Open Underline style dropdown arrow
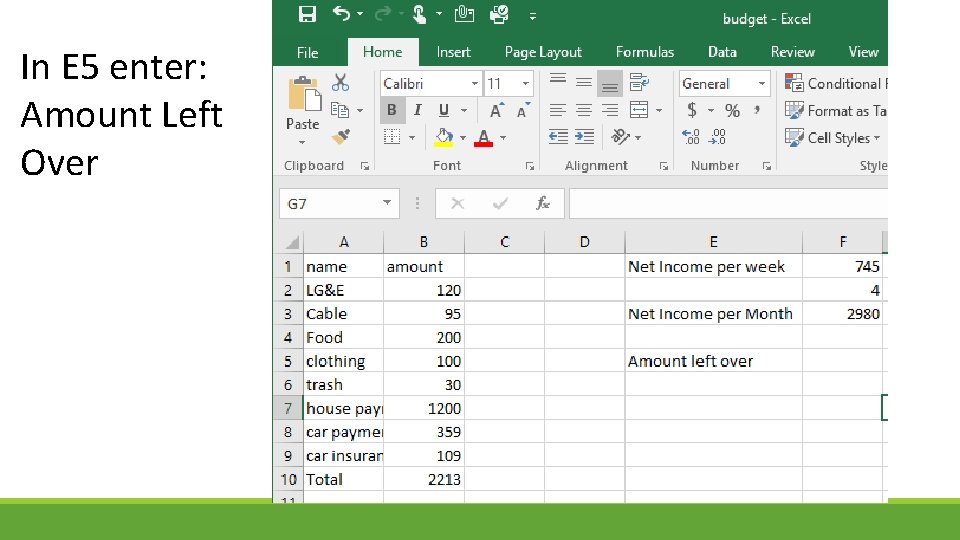This screenshot has width=960, height=540. click(464, 111)
